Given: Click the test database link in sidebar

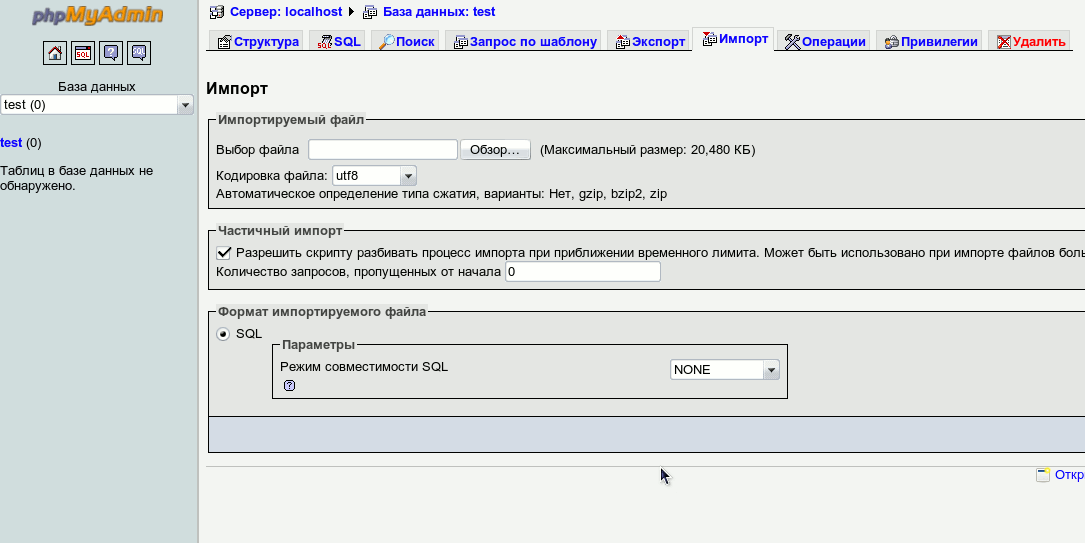Looking at the screenshot, I should click(11, 143).
